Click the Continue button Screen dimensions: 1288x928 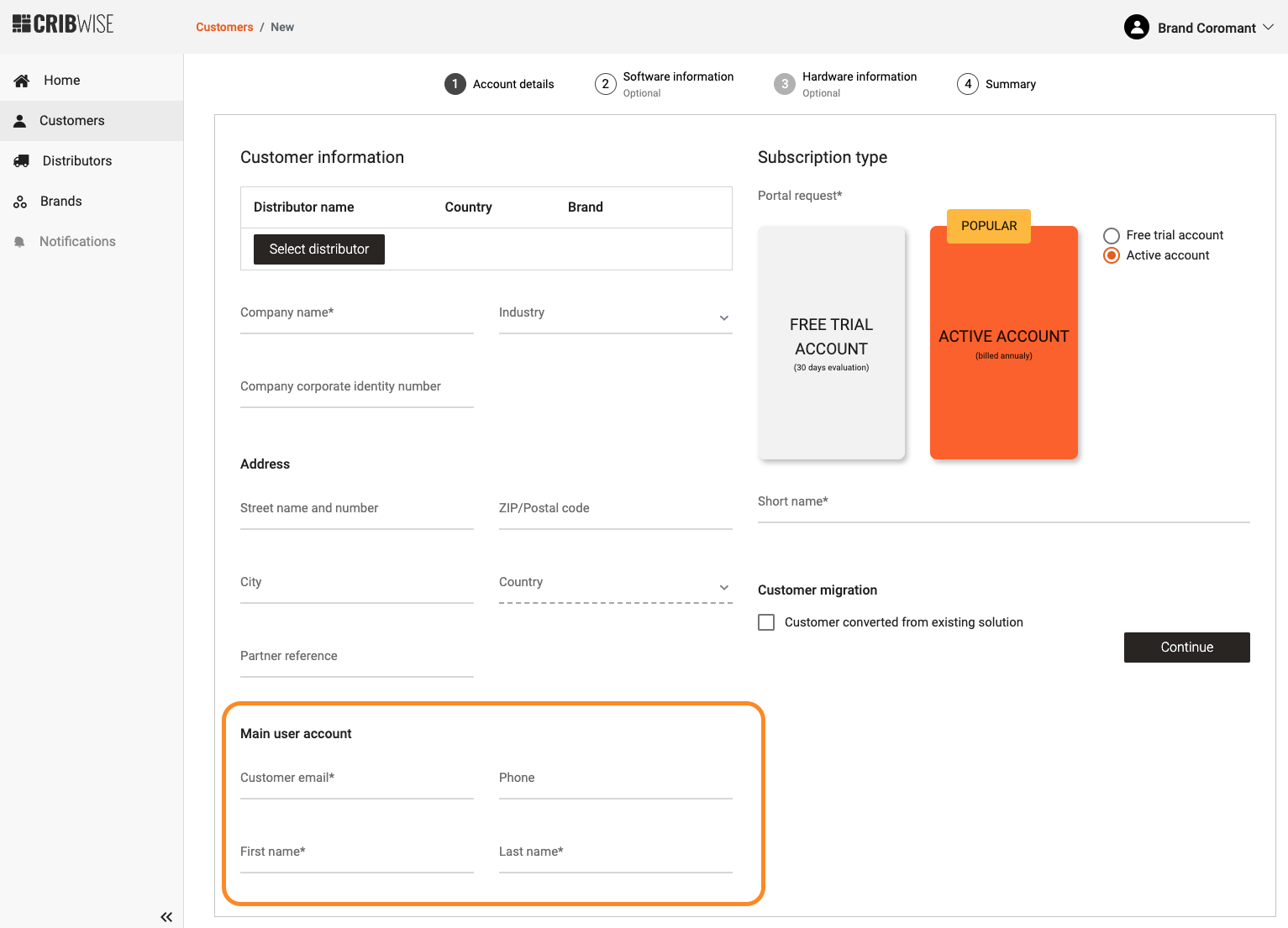(x=1186, y=648)
